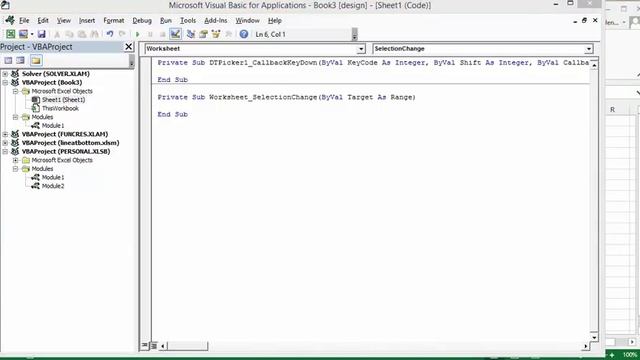This screenshot has width=640, height=360.
Task: Click code window scroll-right arrow
Action: (586, 346)
